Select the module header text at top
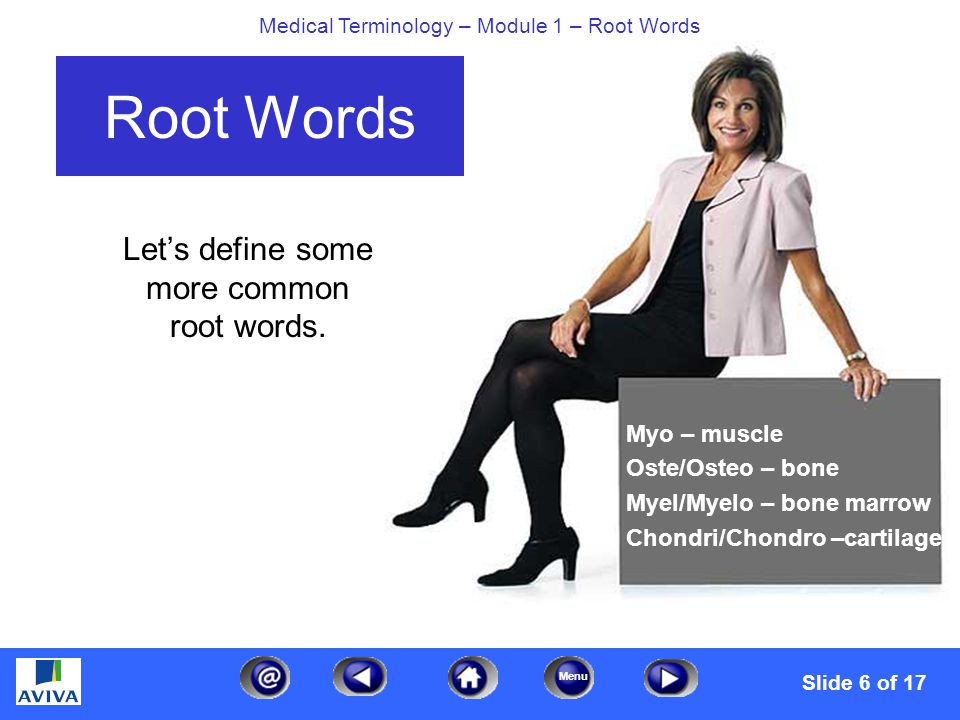 (479, 26)
